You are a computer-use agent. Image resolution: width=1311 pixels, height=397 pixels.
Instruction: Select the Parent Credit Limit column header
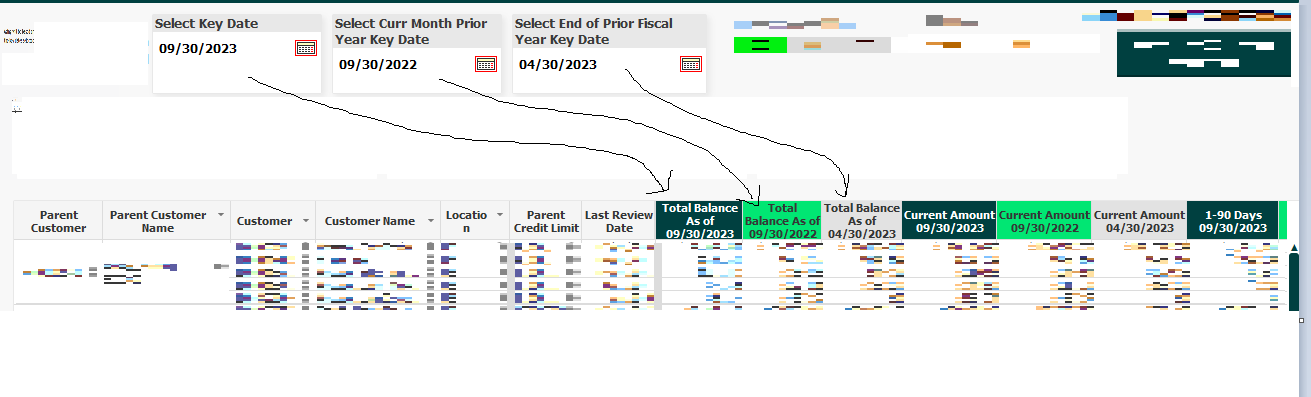point(546,221)
